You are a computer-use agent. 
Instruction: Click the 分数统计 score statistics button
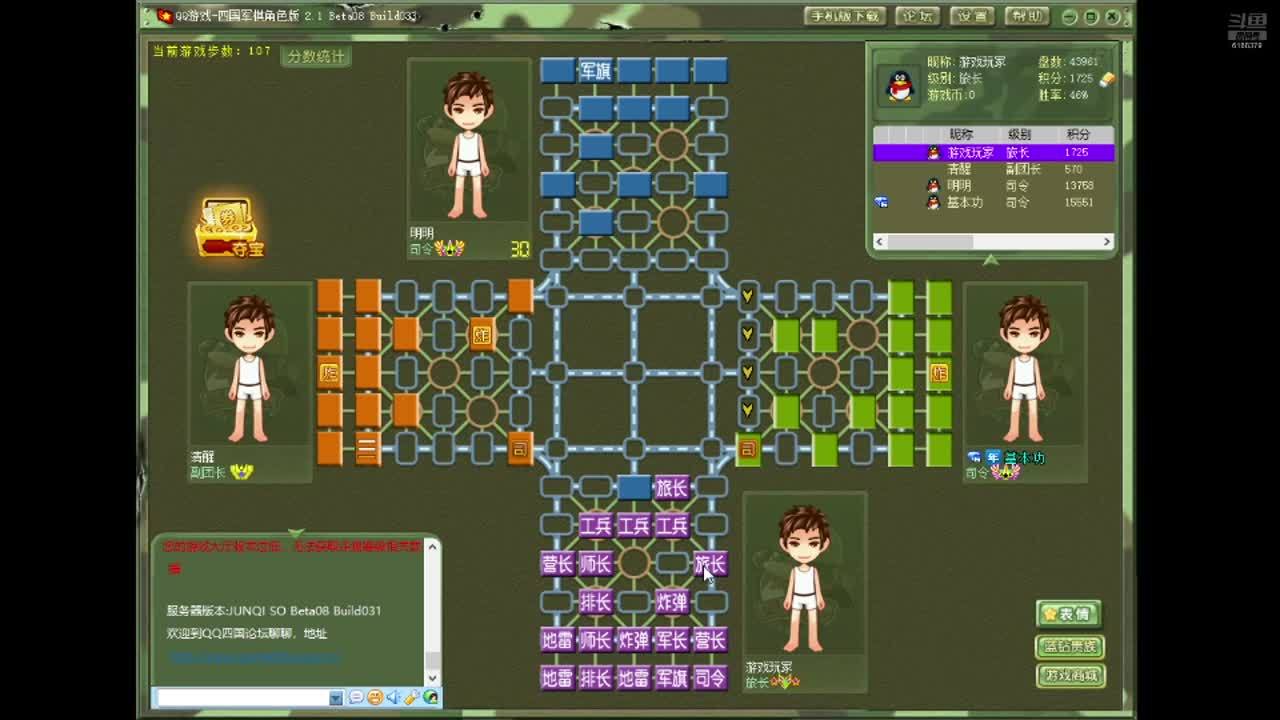[315, 57]
